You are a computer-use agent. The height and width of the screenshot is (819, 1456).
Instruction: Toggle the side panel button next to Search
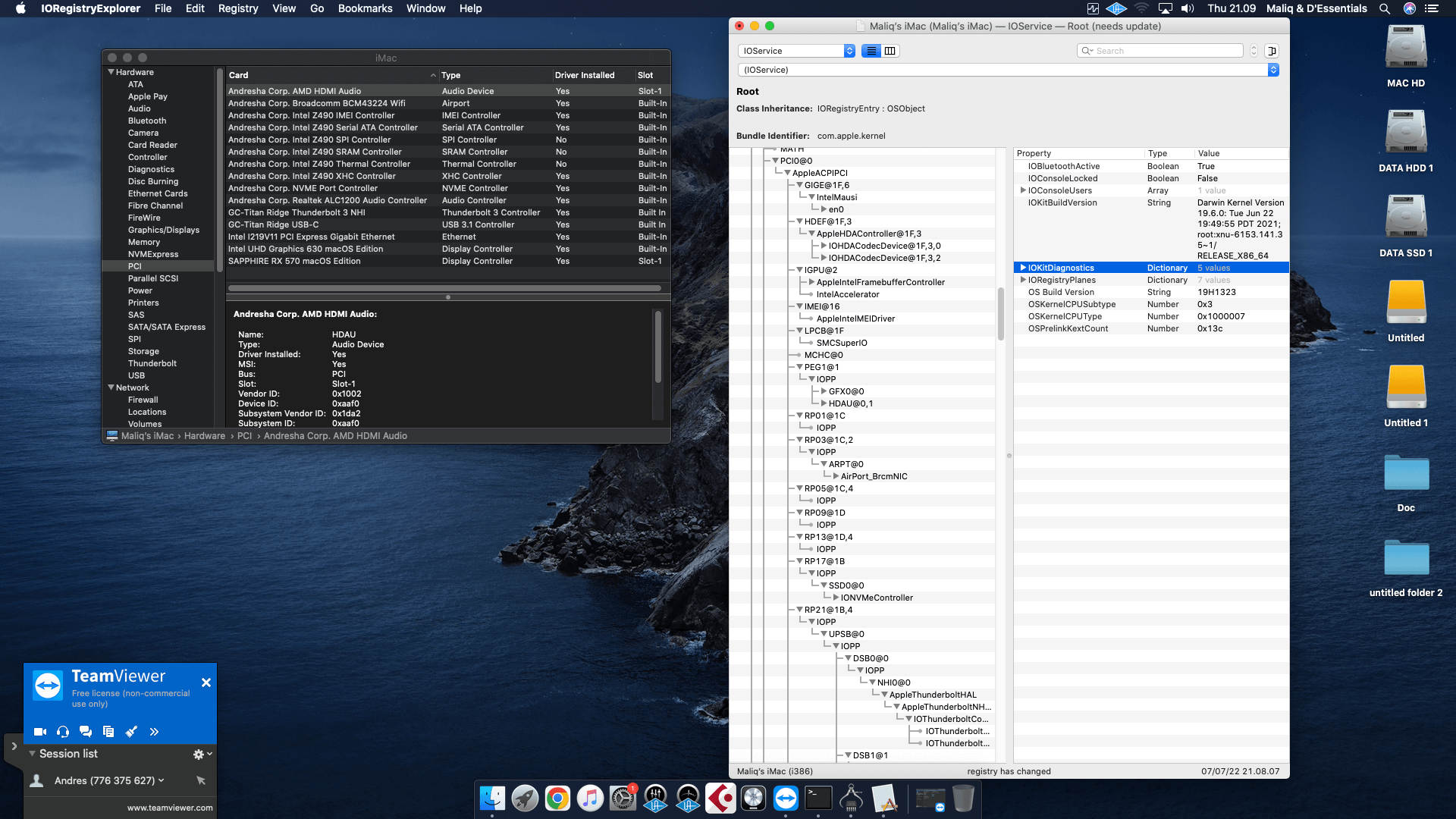(x=1272, y=51)
